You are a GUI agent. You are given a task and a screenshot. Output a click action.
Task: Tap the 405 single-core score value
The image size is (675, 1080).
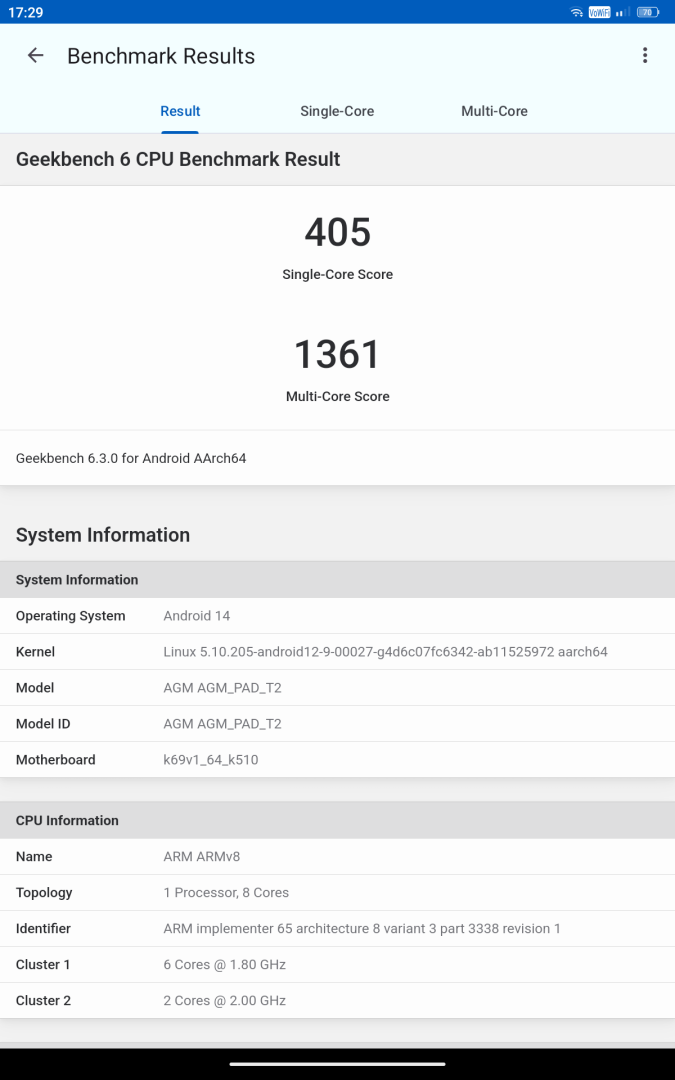pyautogui.click(x=338, y=232)
